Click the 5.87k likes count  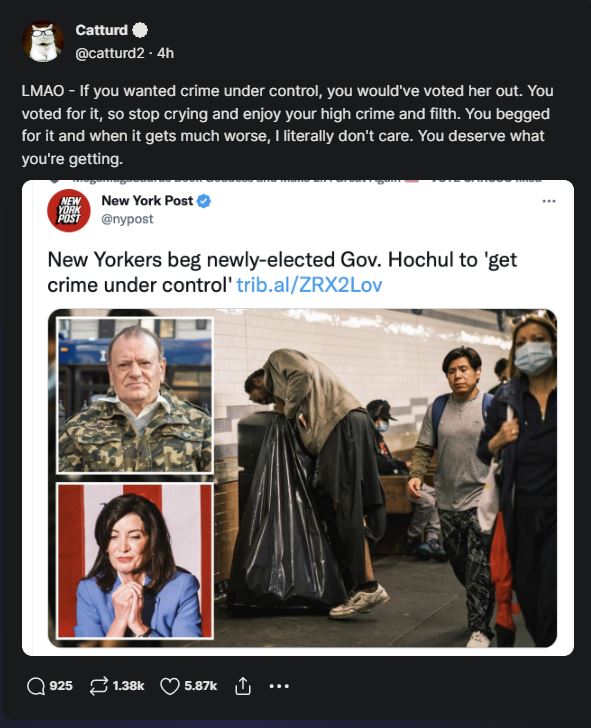pos(200,686)
